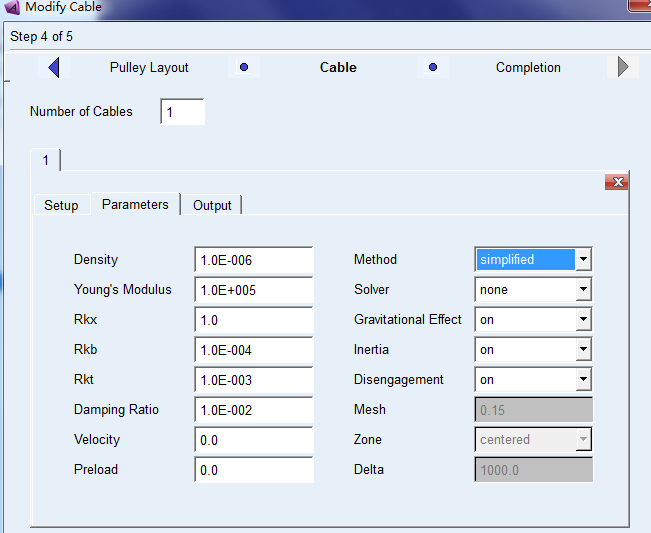Image resolution: width=651 pixels, height=533 pixels.
Task: Go to Pulley Layout step
Action: (x=149, y=68)
